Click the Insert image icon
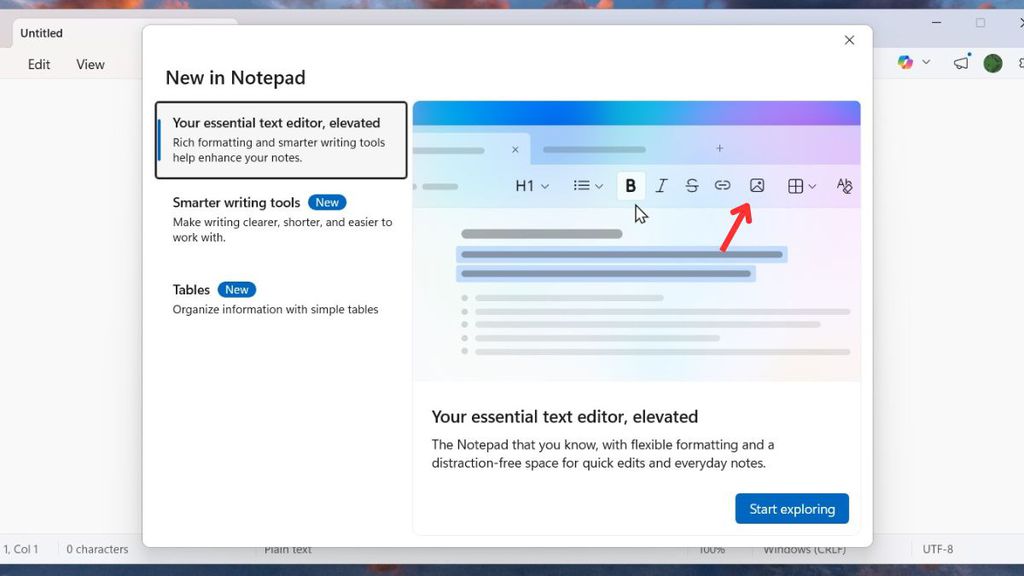1024x576 pixels. [757, 186]
